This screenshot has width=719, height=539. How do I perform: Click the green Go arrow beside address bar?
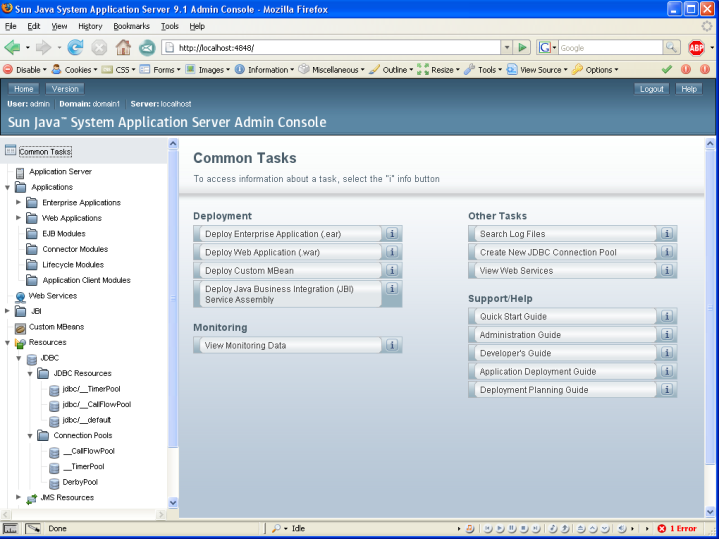522,47
